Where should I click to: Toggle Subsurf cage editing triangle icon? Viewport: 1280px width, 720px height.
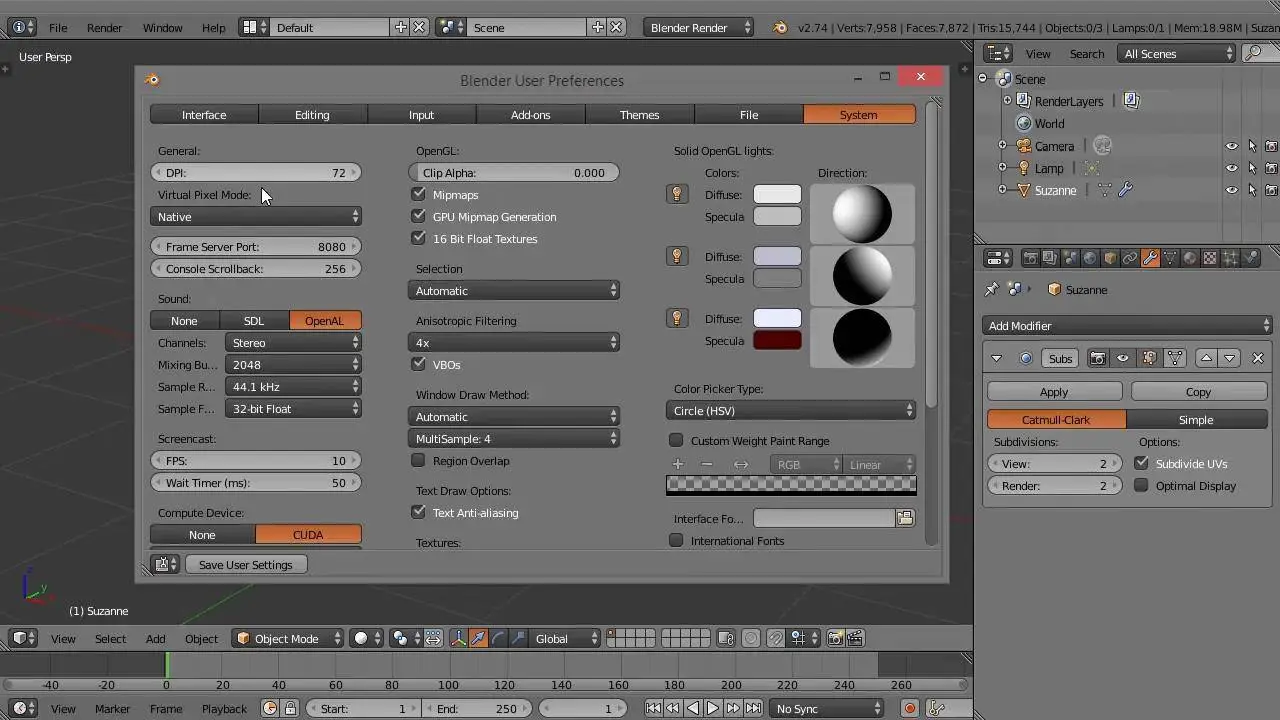coord(1175,358)
